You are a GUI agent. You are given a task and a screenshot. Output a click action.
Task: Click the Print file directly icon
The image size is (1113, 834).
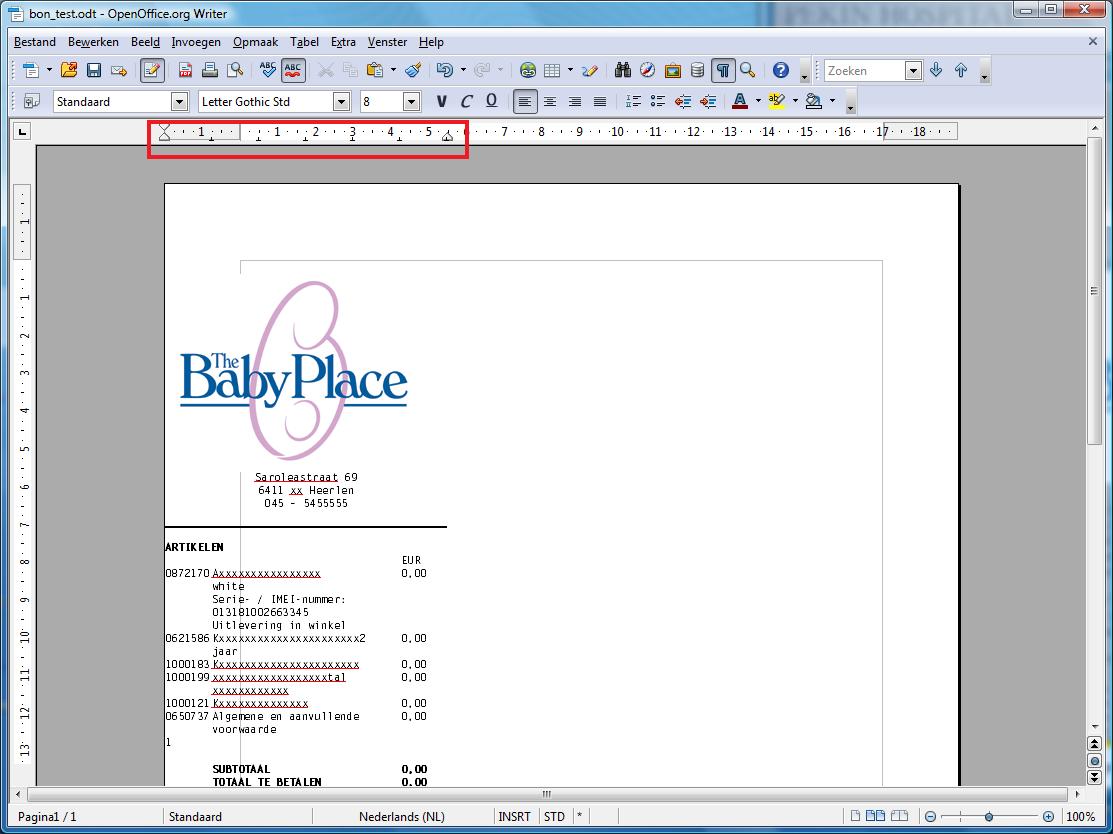(210, 70)
